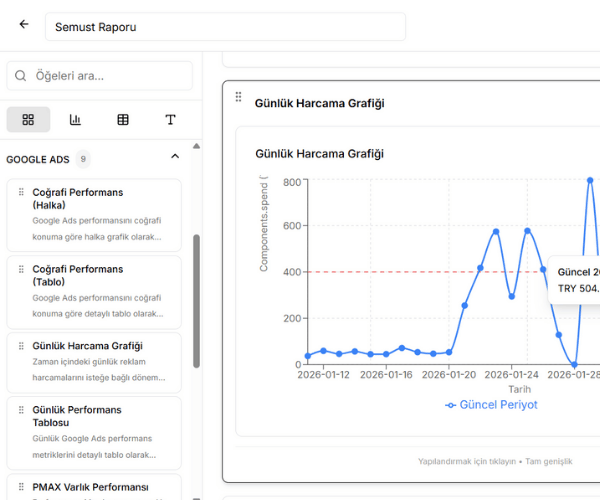Click the red dashed threshold line at 400
The image size is (600, 500).
(380, 272)
